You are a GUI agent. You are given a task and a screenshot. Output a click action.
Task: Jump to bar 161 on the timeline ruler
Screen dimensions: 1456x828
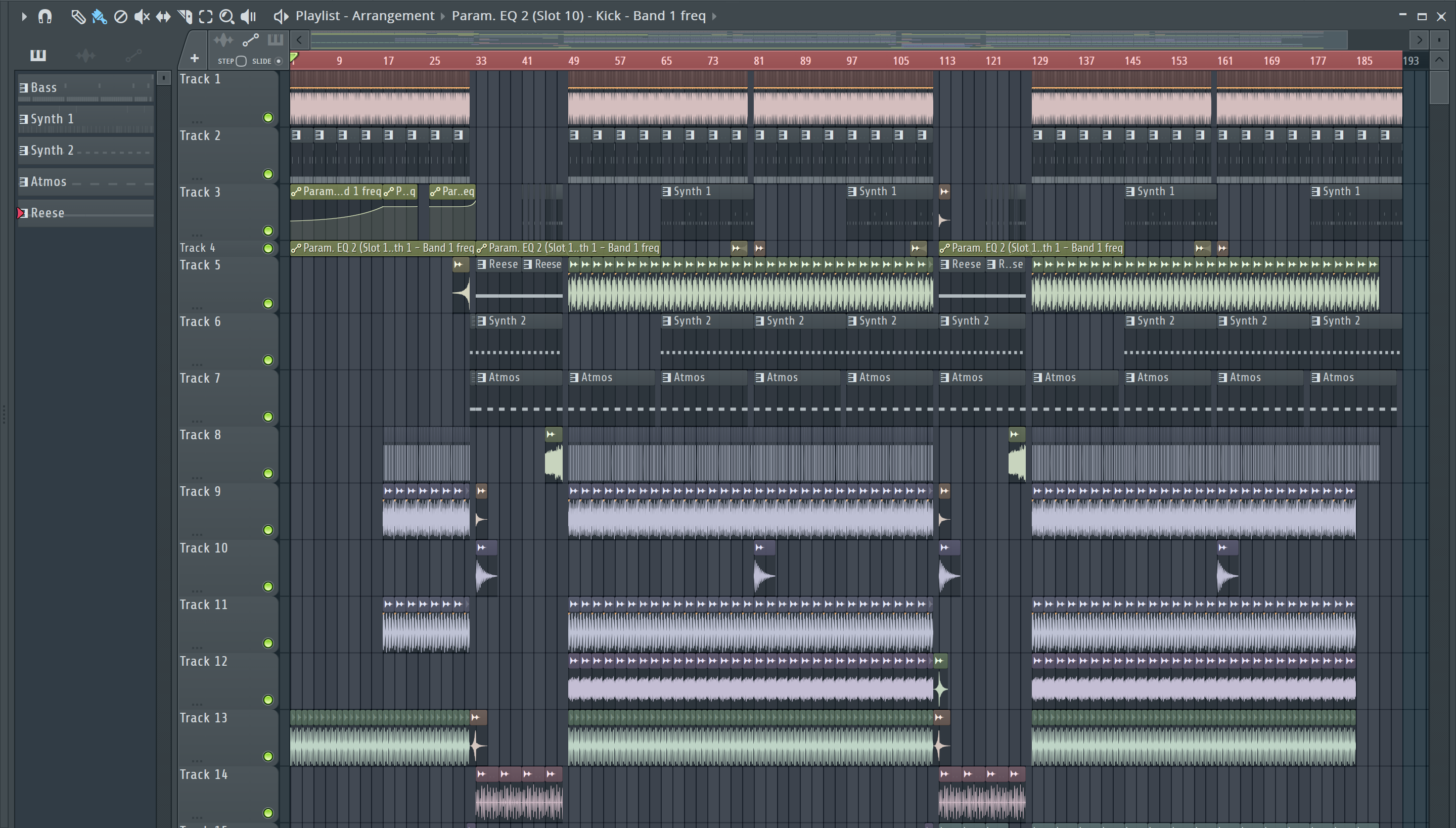1225,61
